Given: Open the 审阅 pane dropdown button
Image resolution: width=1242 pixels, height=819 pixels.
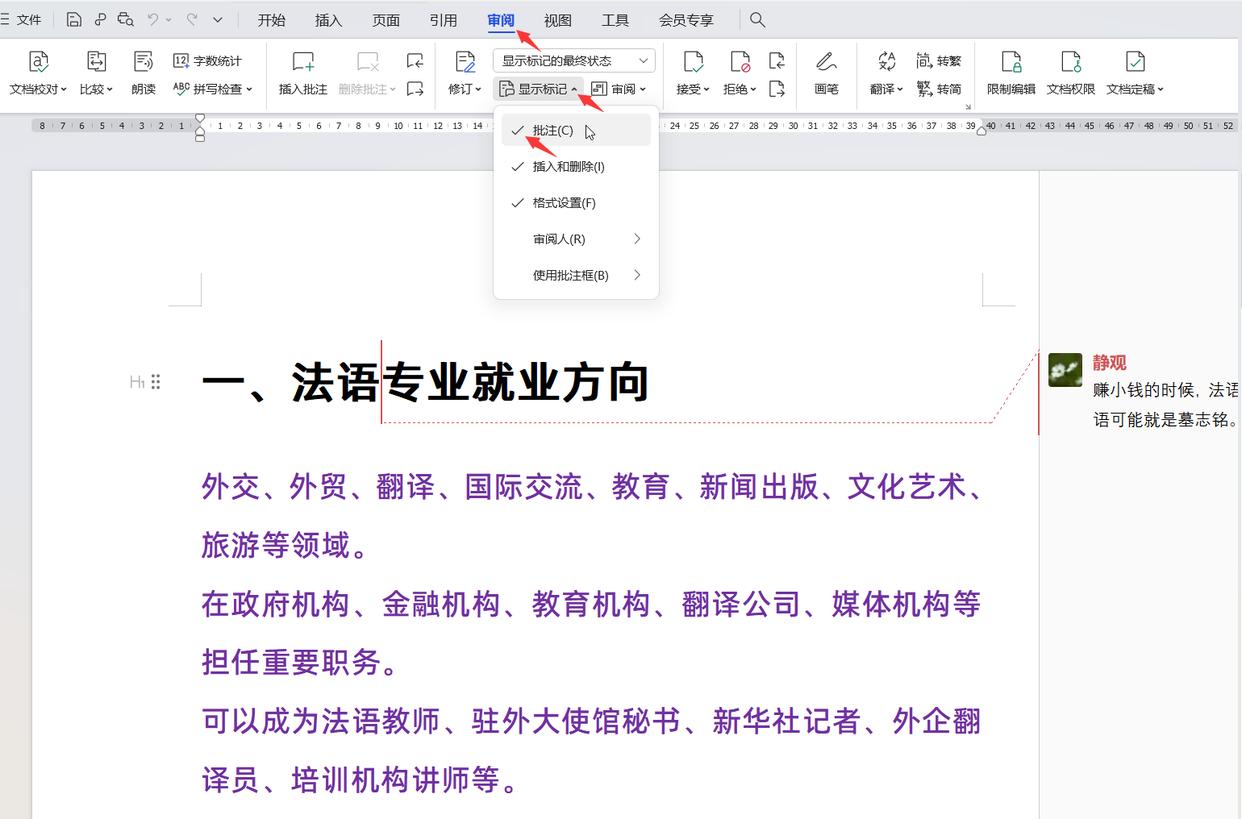Looking at the screenshot, I should coord(618,89).
